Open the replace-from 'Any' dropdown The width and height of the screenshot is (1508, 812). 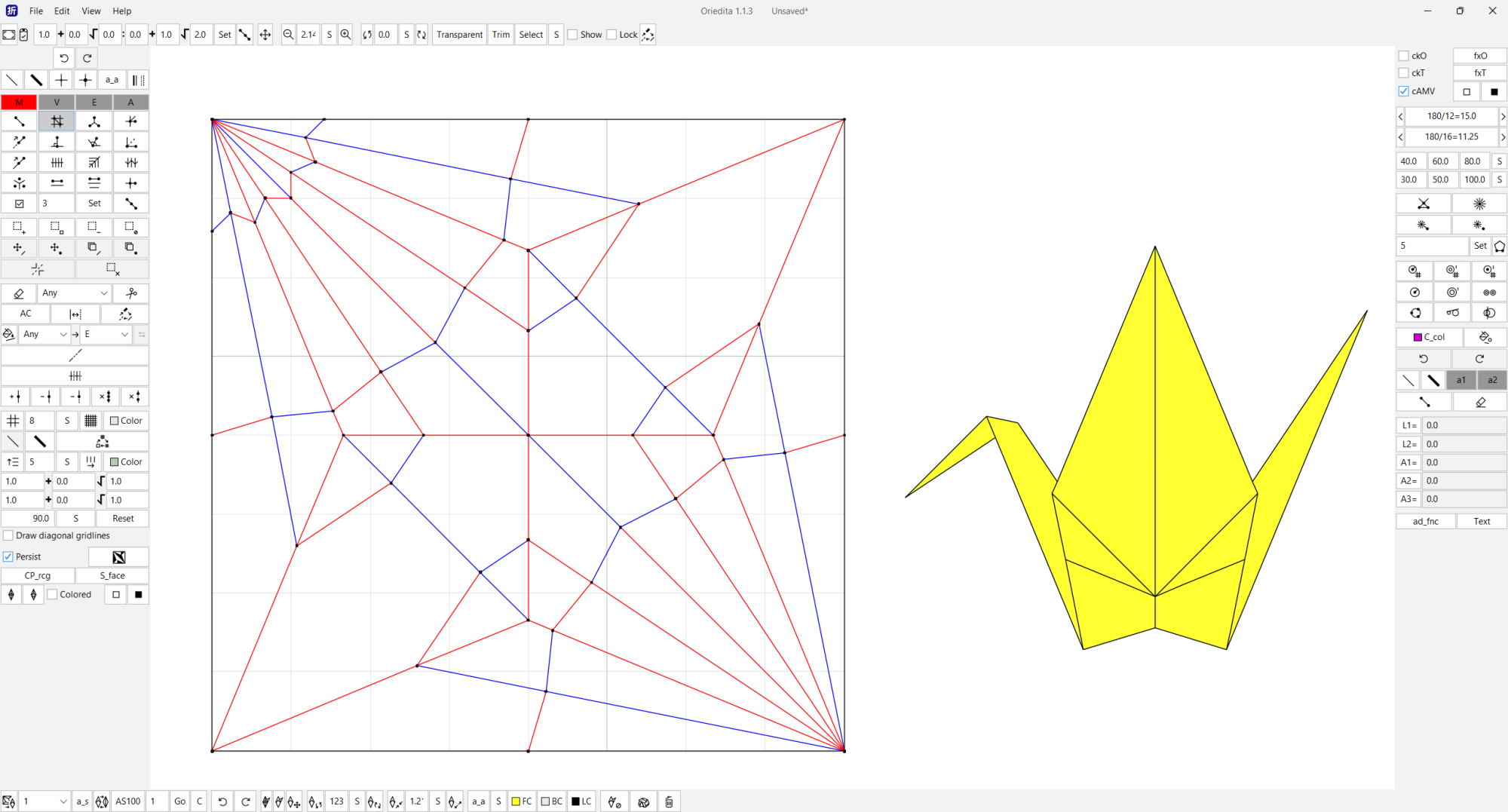click(x=44, y=334)
